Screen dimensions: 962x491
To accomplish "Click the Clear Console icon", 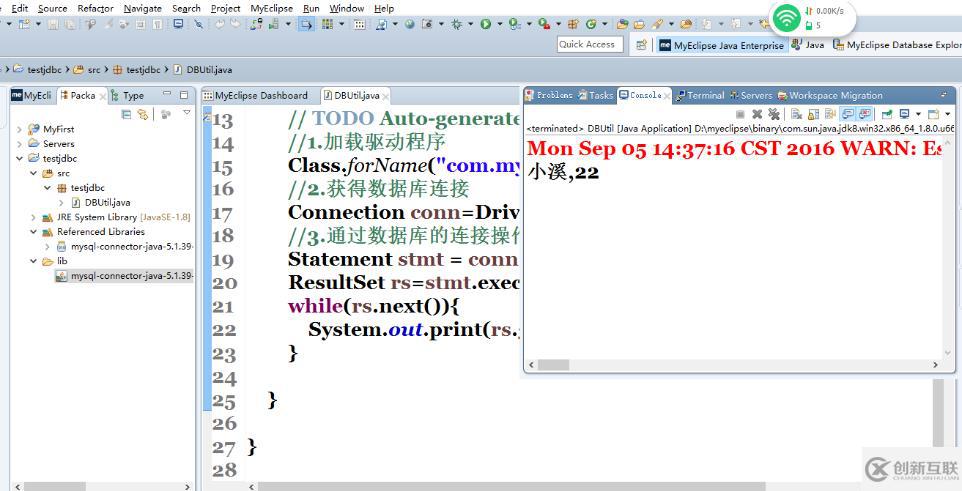I will pos(796,114).
